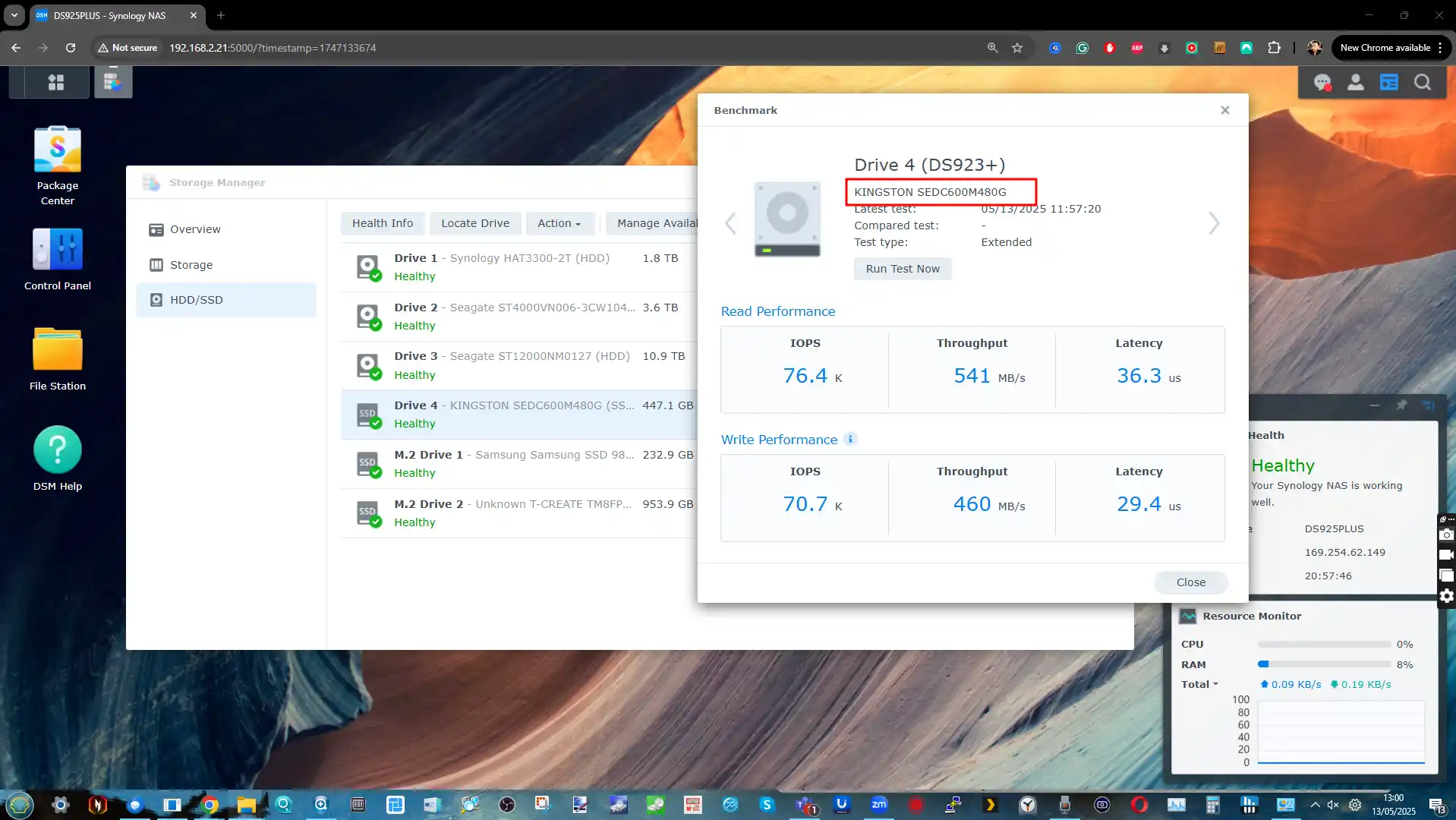Open Zoom from Windows taskbar
This screenshot has width=1456, height=820.
click(878, 805)
